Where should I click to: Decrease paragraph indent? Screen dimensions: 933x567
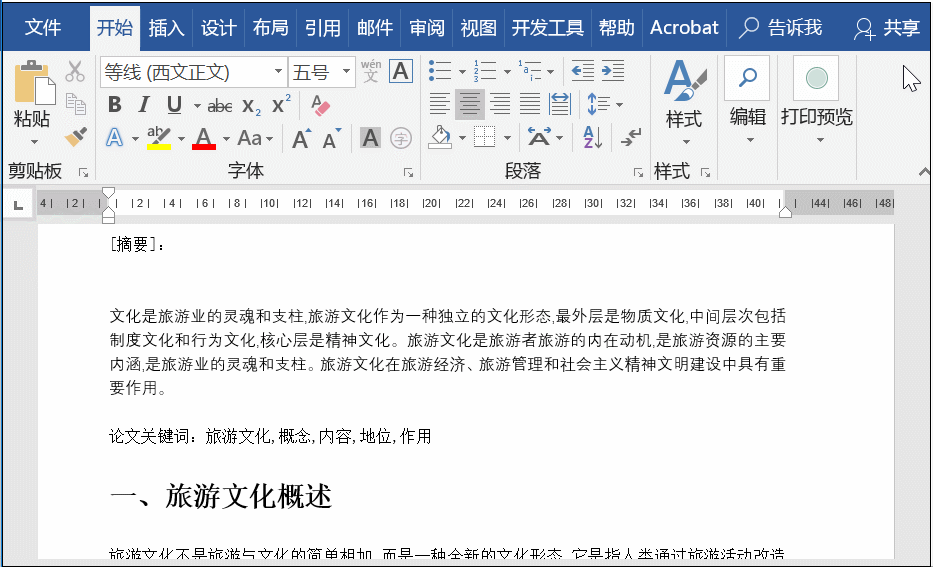click(583, 71)
